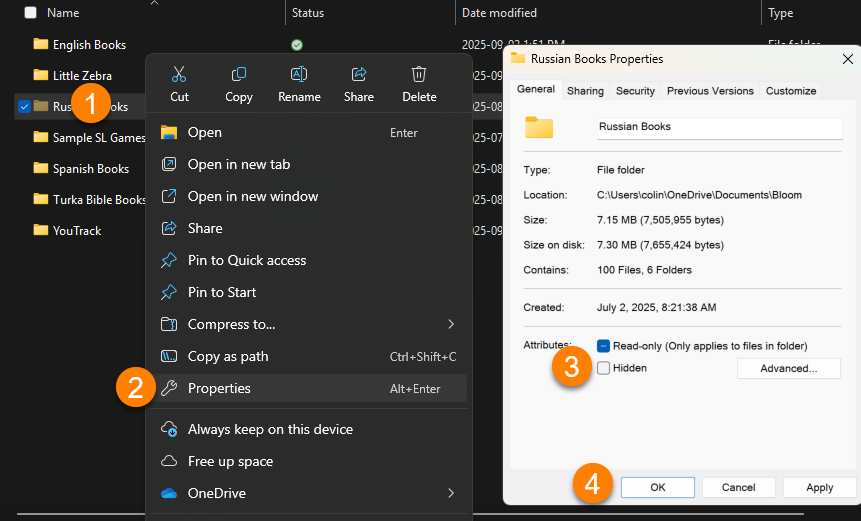861x521 pixels.
Task: Sort by Date modified column header
Action: click(500, 13)
